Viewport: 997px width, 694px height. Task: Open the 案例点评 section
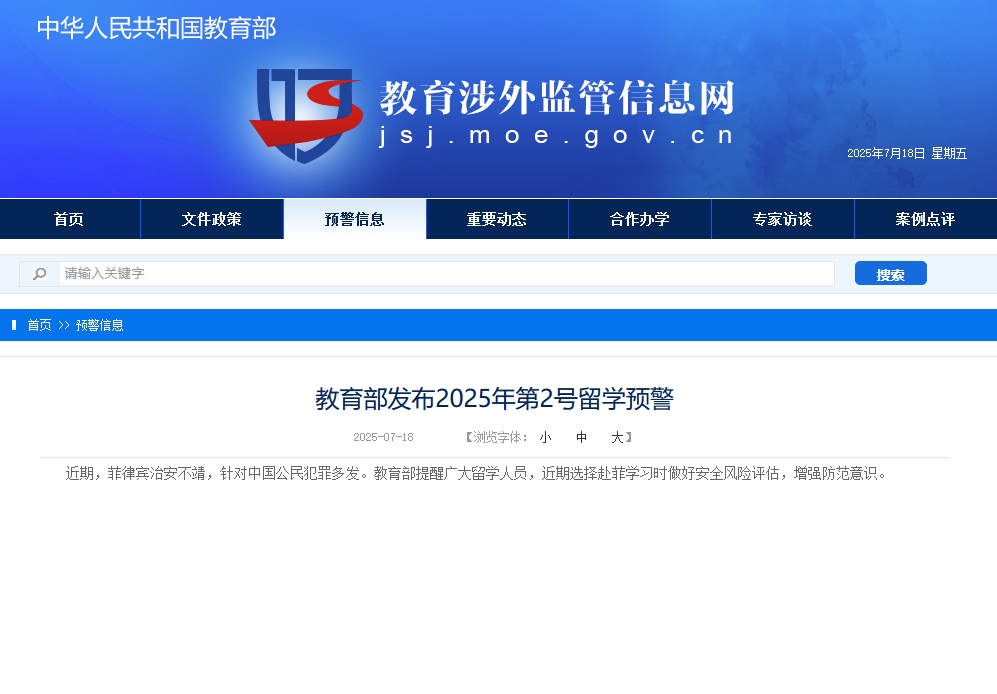point(925,219)
